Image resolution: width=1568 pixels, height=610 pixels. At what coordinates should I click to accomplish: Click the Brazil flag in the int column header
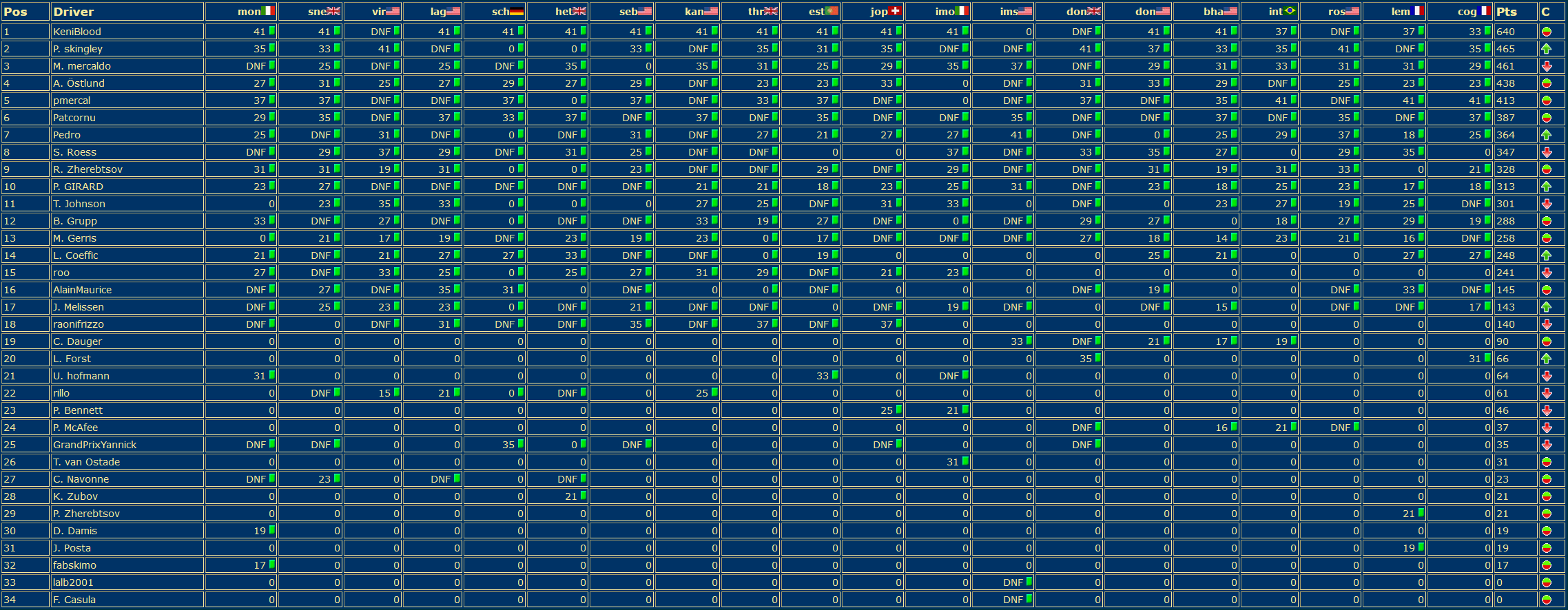point(1290,11)
